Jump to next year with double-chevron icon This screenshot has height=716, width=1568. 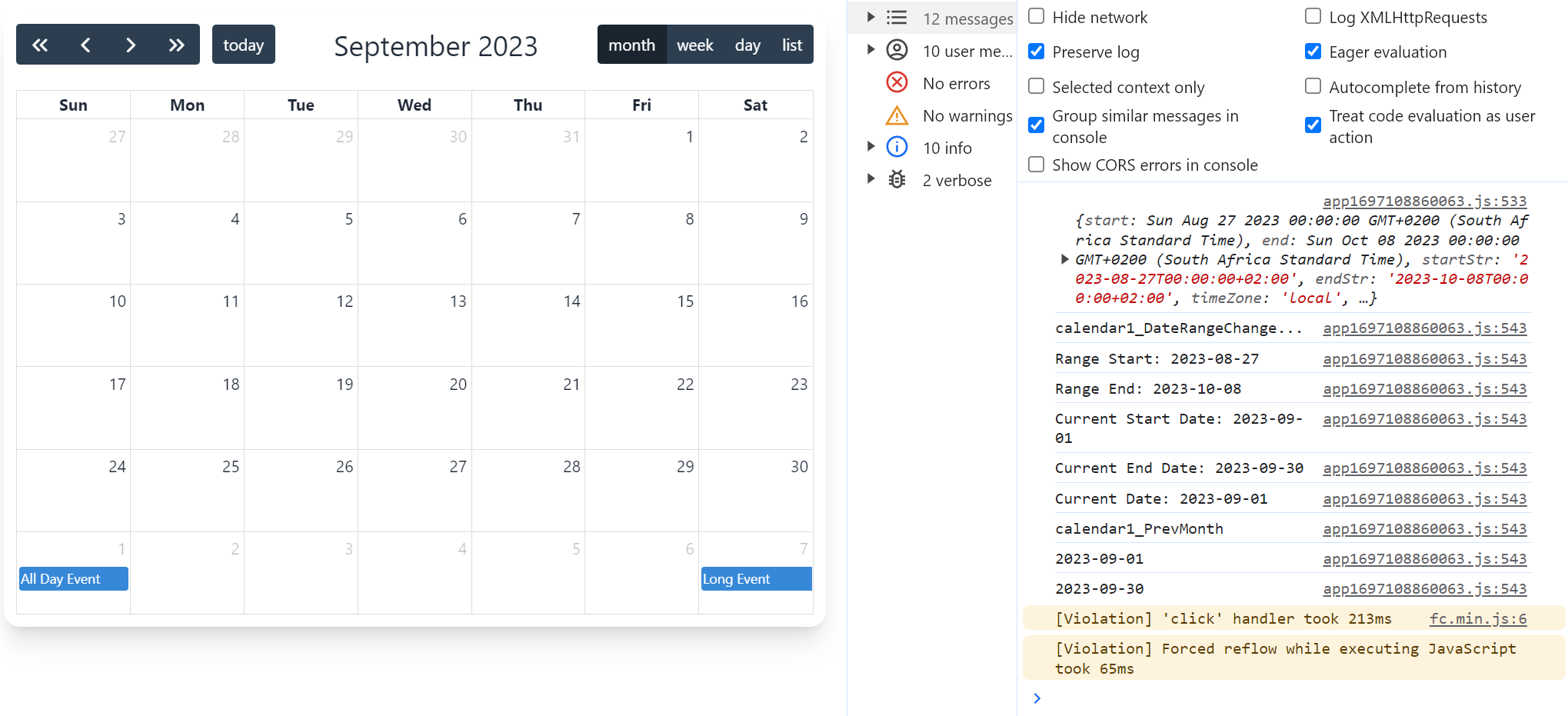click(x=176, y=45)
